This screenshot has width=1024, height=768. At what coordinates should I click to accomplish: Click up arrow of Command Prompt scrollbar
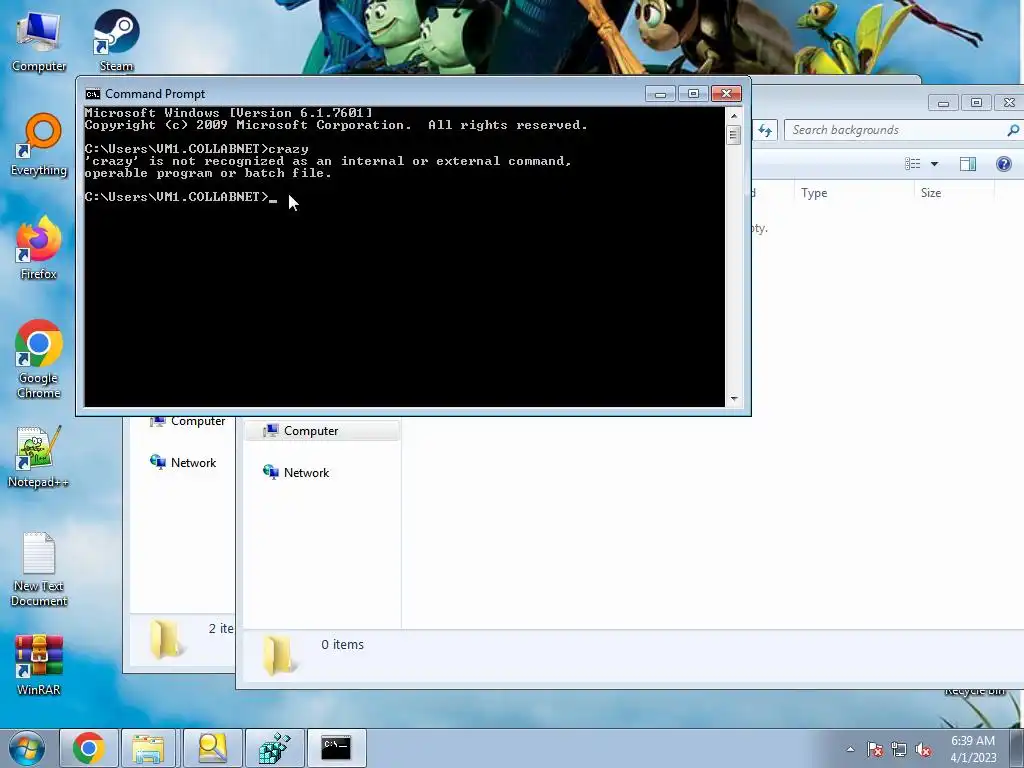coord(734,116)
